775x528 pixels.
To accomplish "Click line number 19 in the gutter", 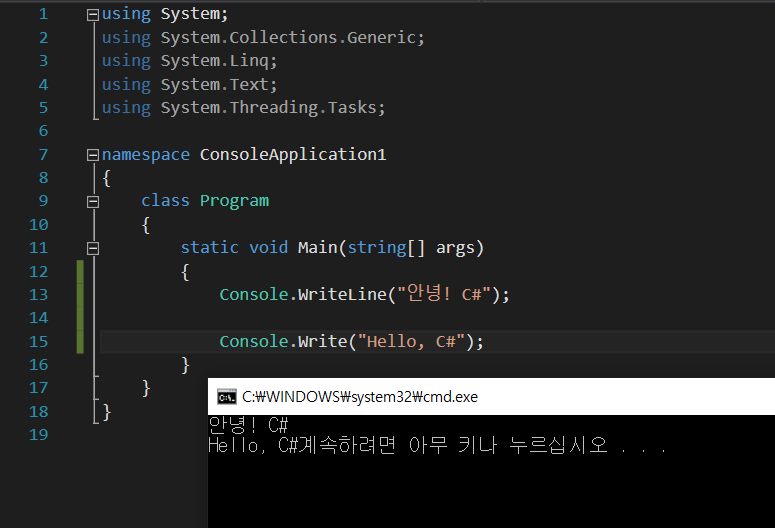I will [39, 435].
